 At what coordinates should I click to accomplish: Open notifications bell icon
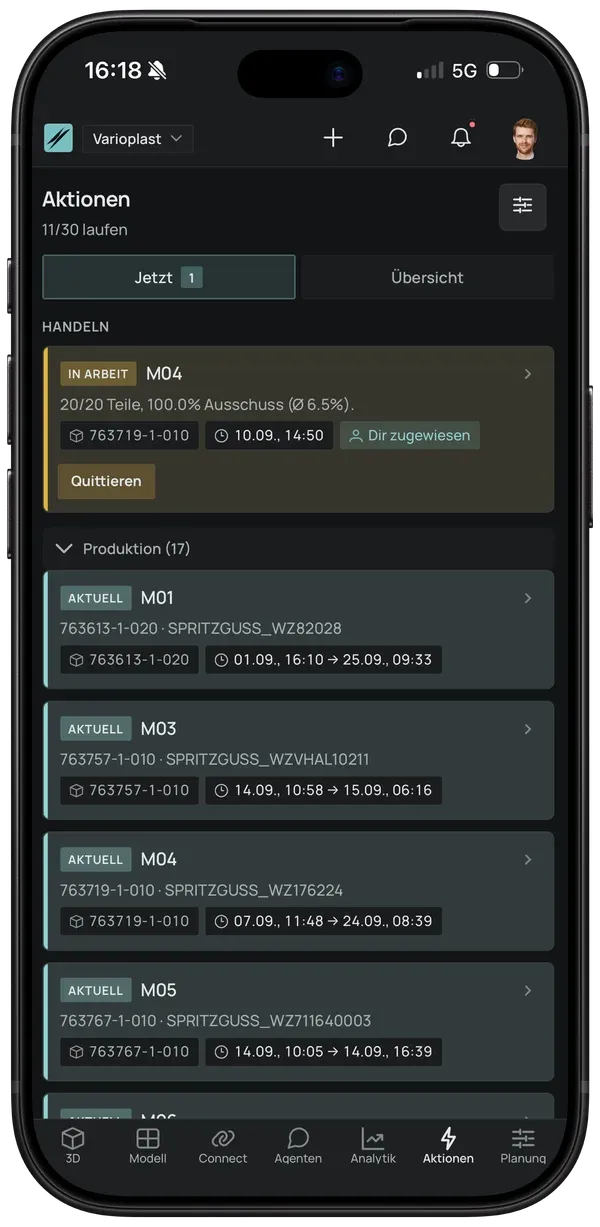(x=461, y=137)
